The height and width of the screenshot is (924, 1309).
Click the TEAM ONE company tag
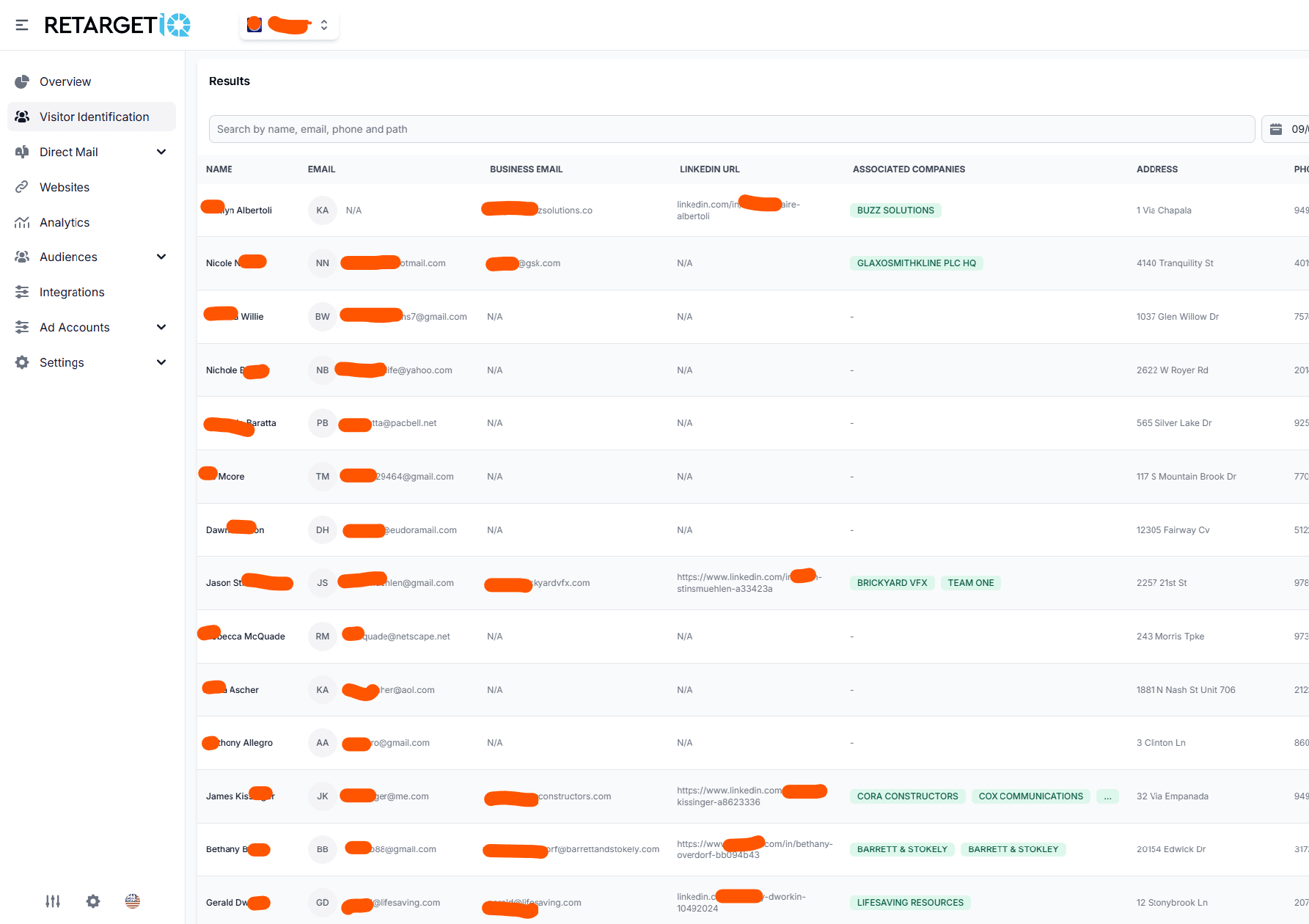pyautogui.click(x=970, y=583)
